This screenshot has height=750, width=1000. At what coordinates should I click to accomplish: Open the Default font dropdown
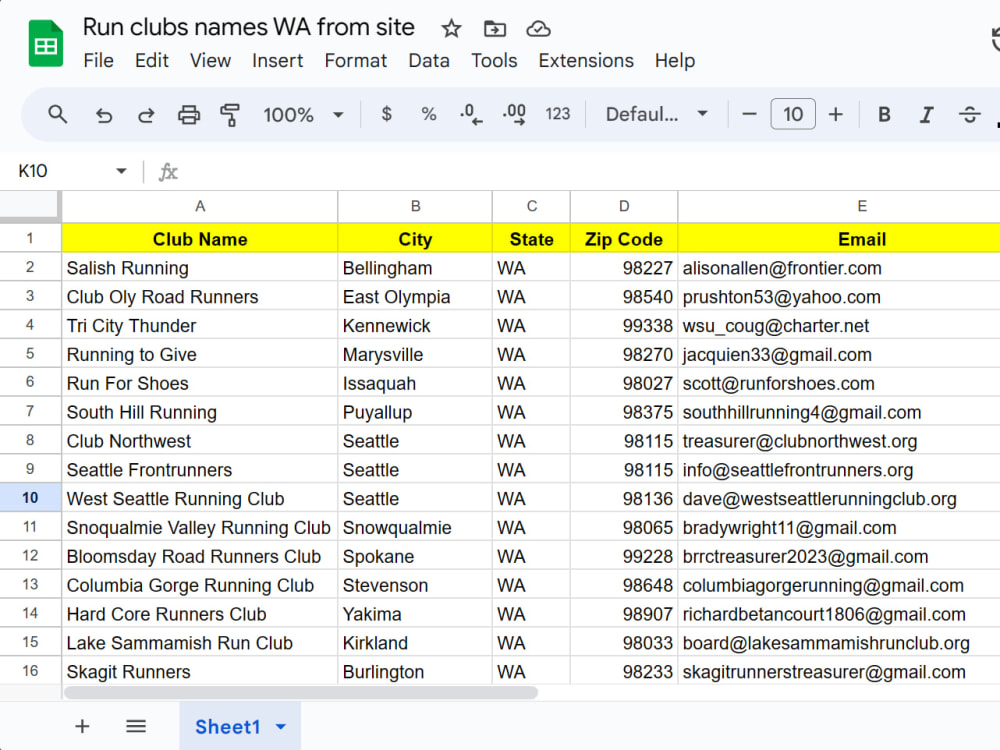click(x=656, y=114)
